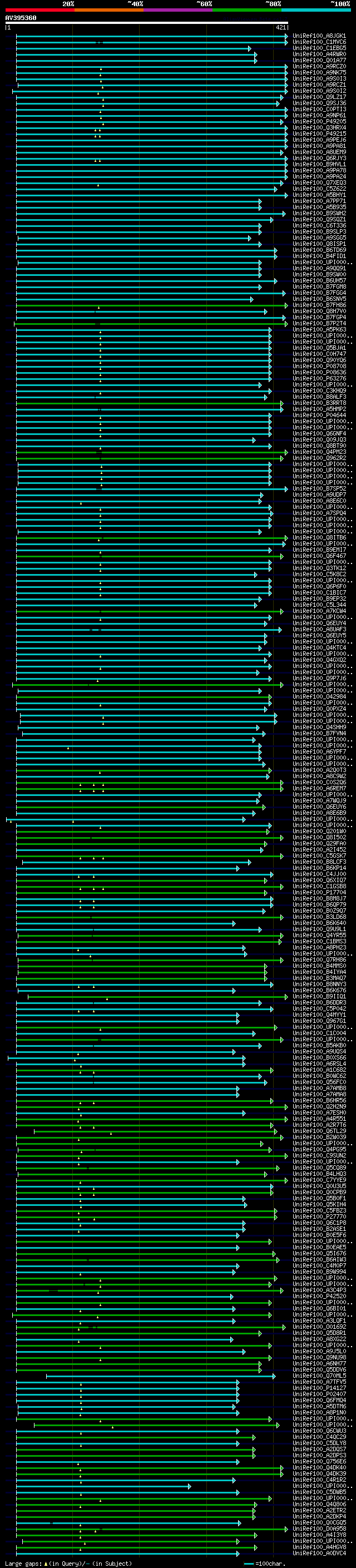Open hit UniRef100_C6T336
356x1568 pixels.
tap(319, 226)
